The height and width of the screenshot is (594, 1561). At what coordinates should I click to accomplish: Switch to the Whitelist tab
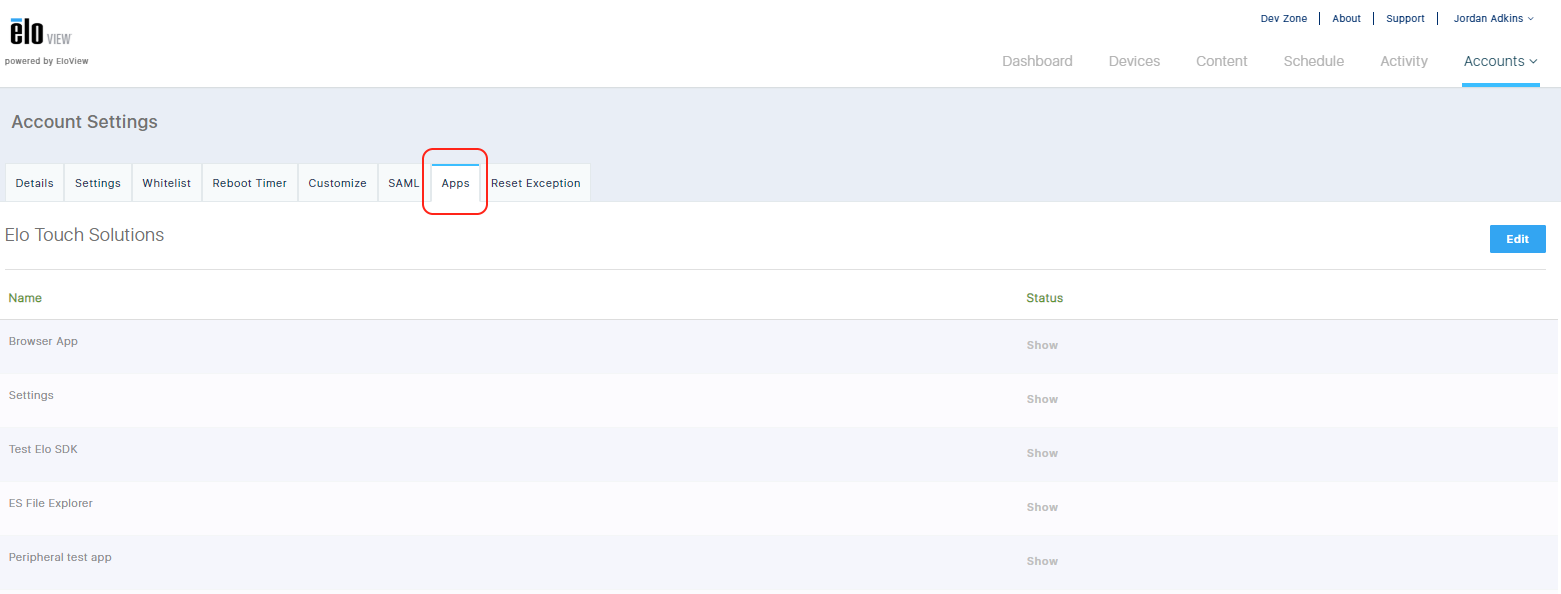[x=166, y=183]
